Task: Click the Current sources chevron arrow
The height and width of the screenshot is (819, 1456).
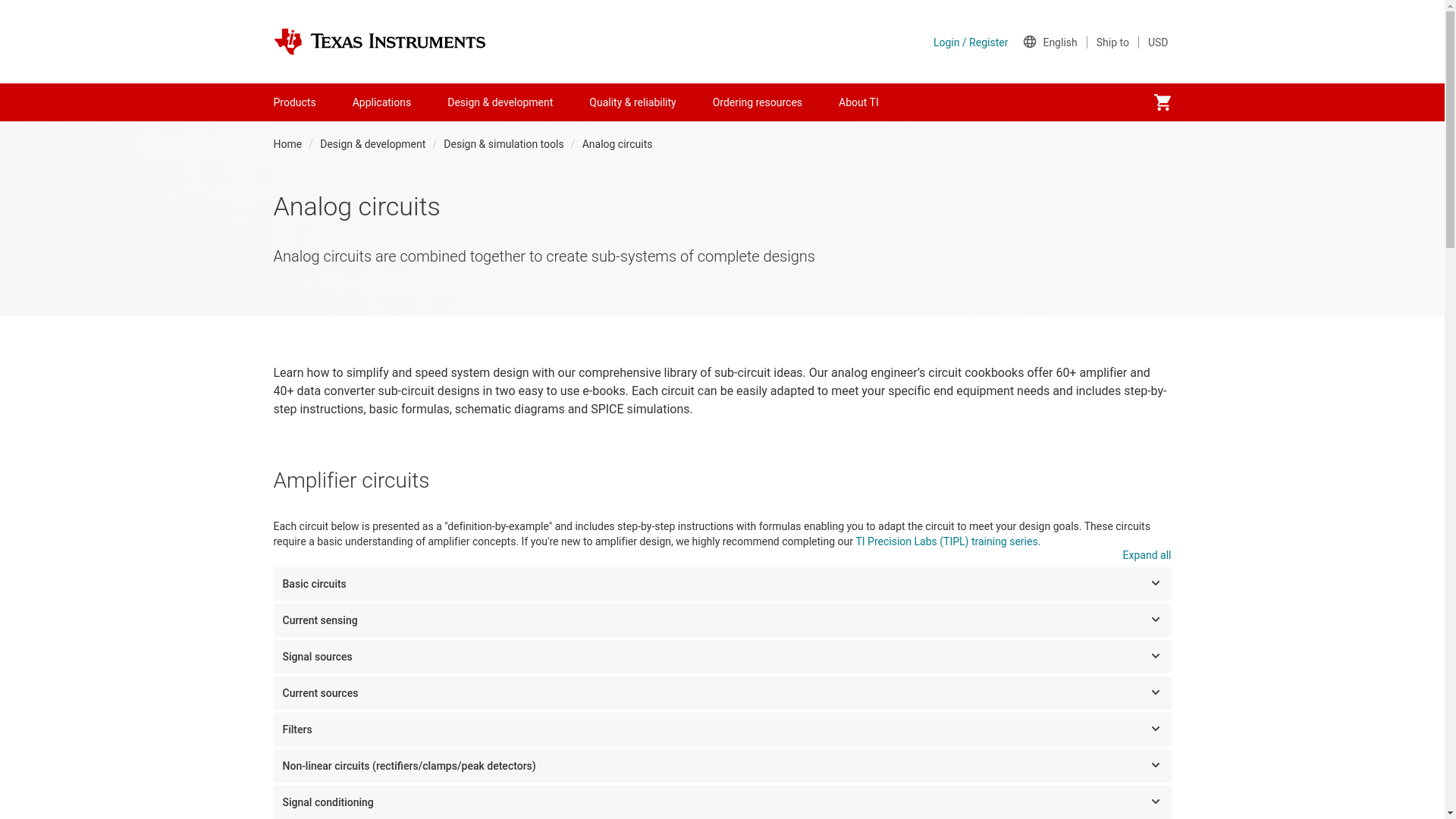Action: (1155, 693)
